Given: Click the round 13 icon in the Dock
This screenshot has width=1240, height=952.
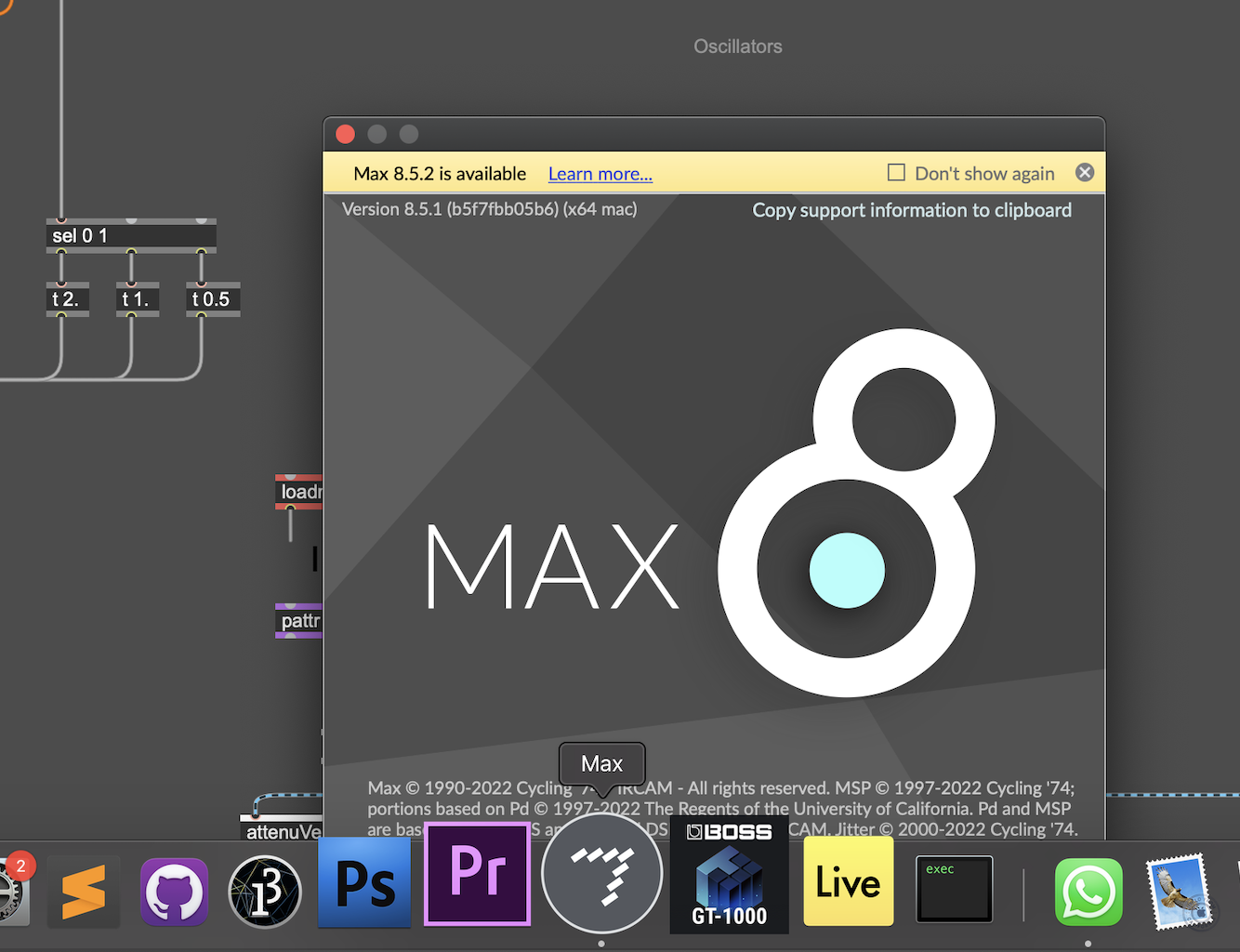Looking at the screenshot, I should coord(265,892).
